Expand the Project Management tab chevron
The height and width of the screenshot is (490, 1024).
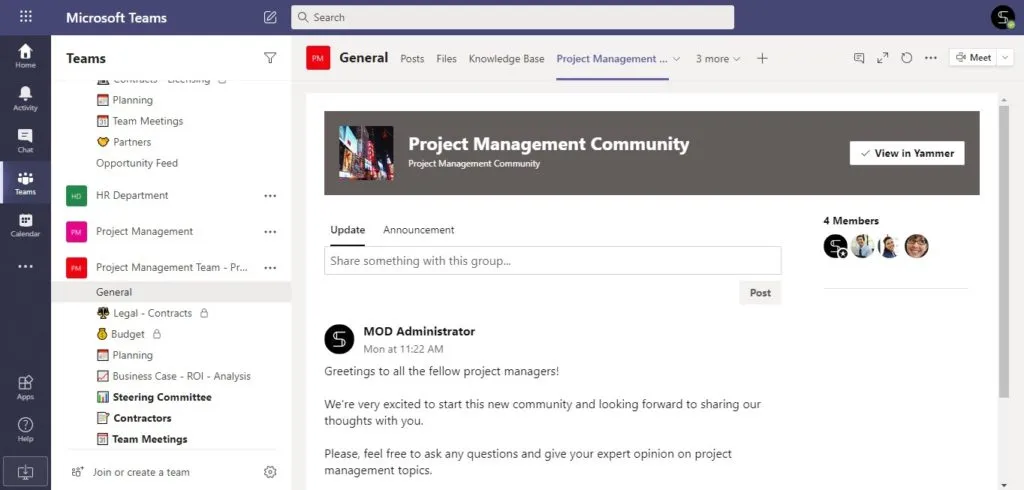[677, 59]
